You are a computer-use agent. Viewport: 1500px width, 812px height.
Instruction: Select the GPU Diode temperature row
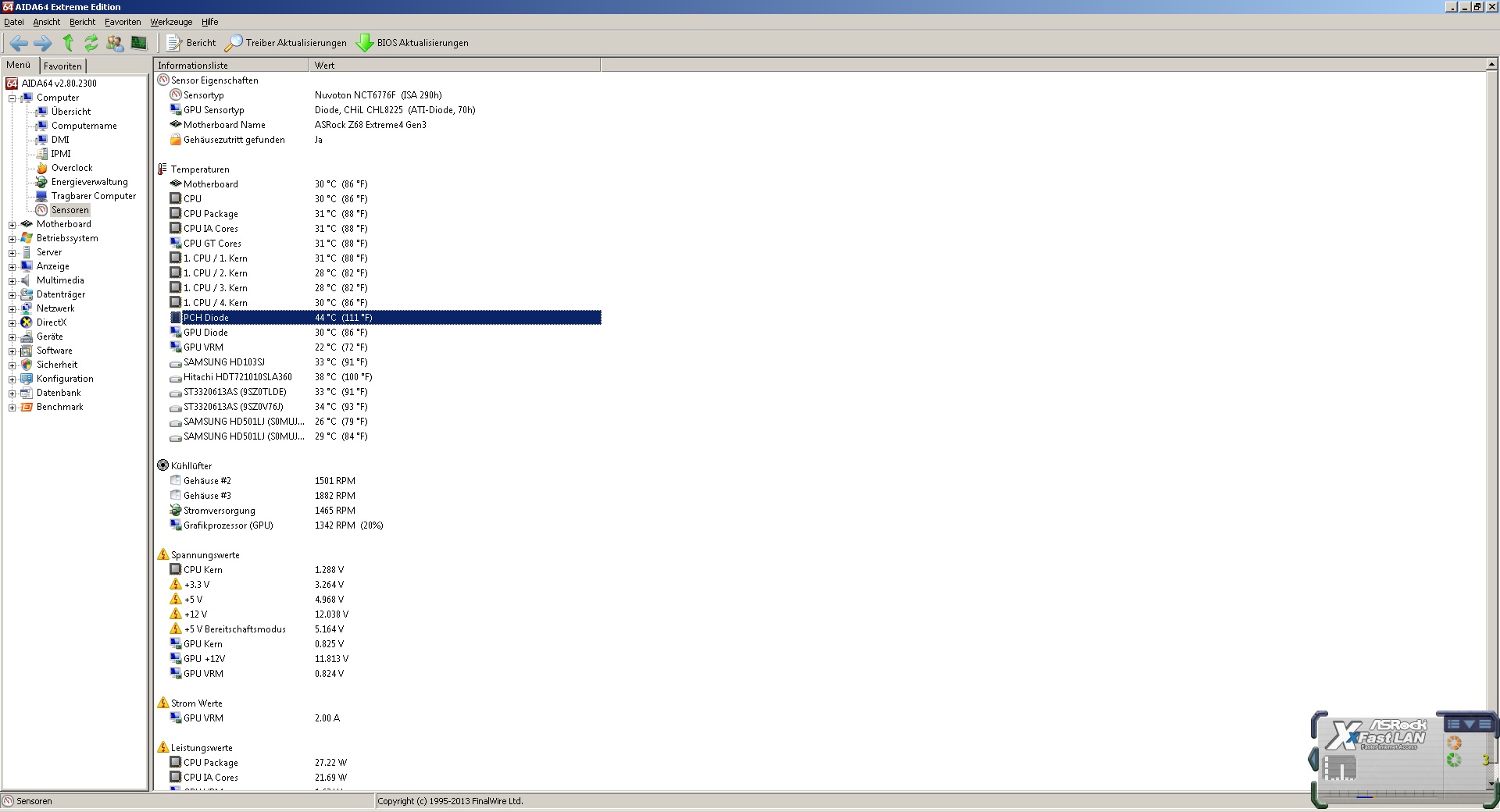coord(385,333)
